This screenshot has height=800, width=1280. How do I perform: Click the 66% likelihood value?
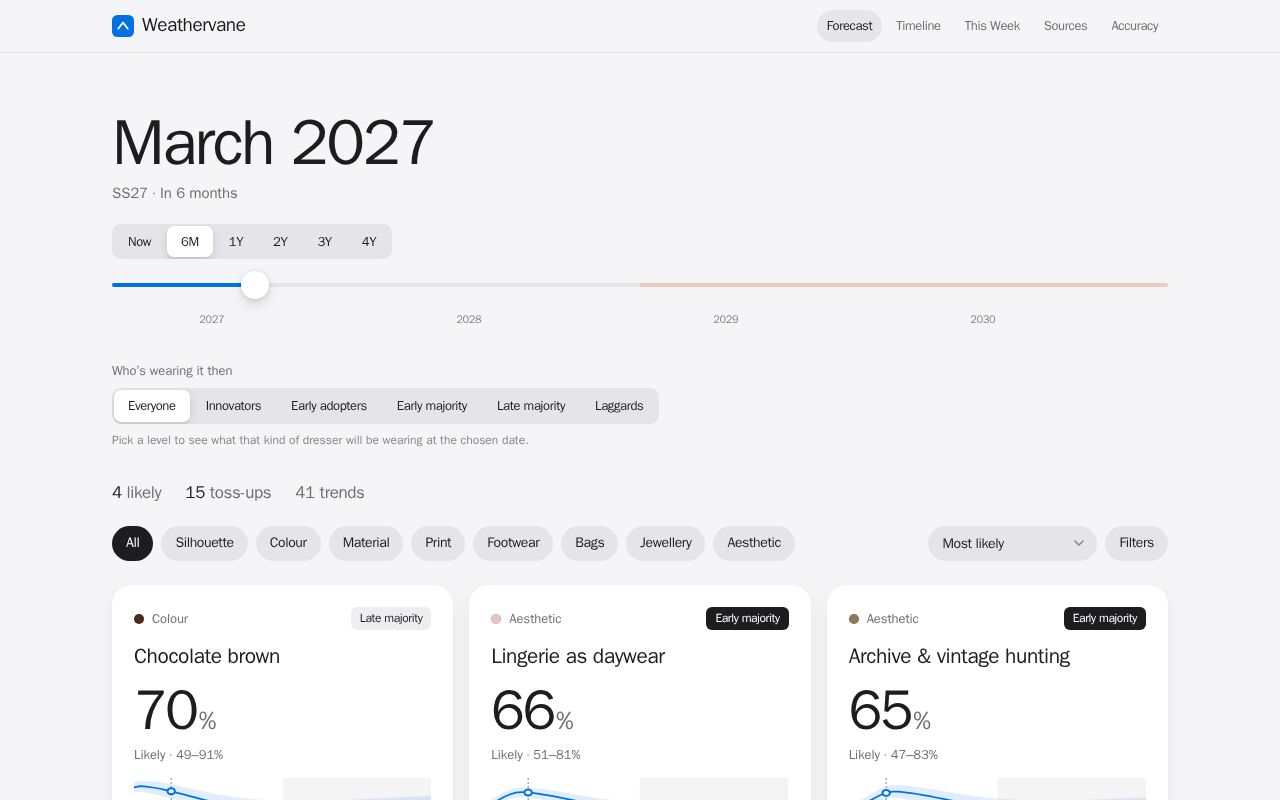532,711
